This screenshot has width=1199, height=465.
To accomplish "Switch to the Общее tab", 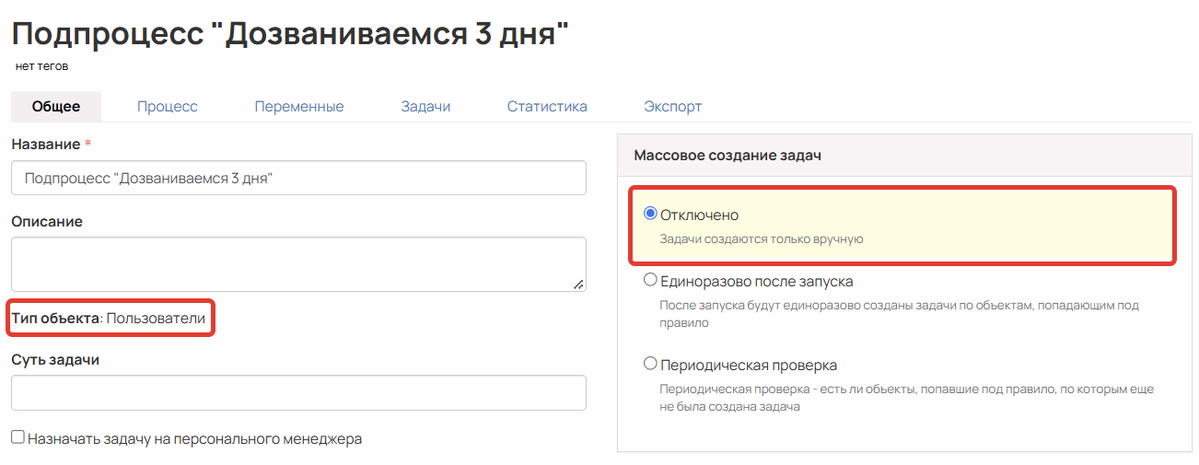I will [x=56, y=106].
